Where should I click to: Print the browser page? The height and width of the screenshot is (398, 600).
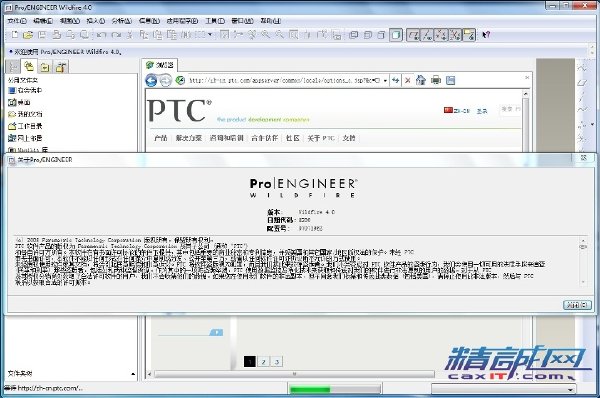435,80
